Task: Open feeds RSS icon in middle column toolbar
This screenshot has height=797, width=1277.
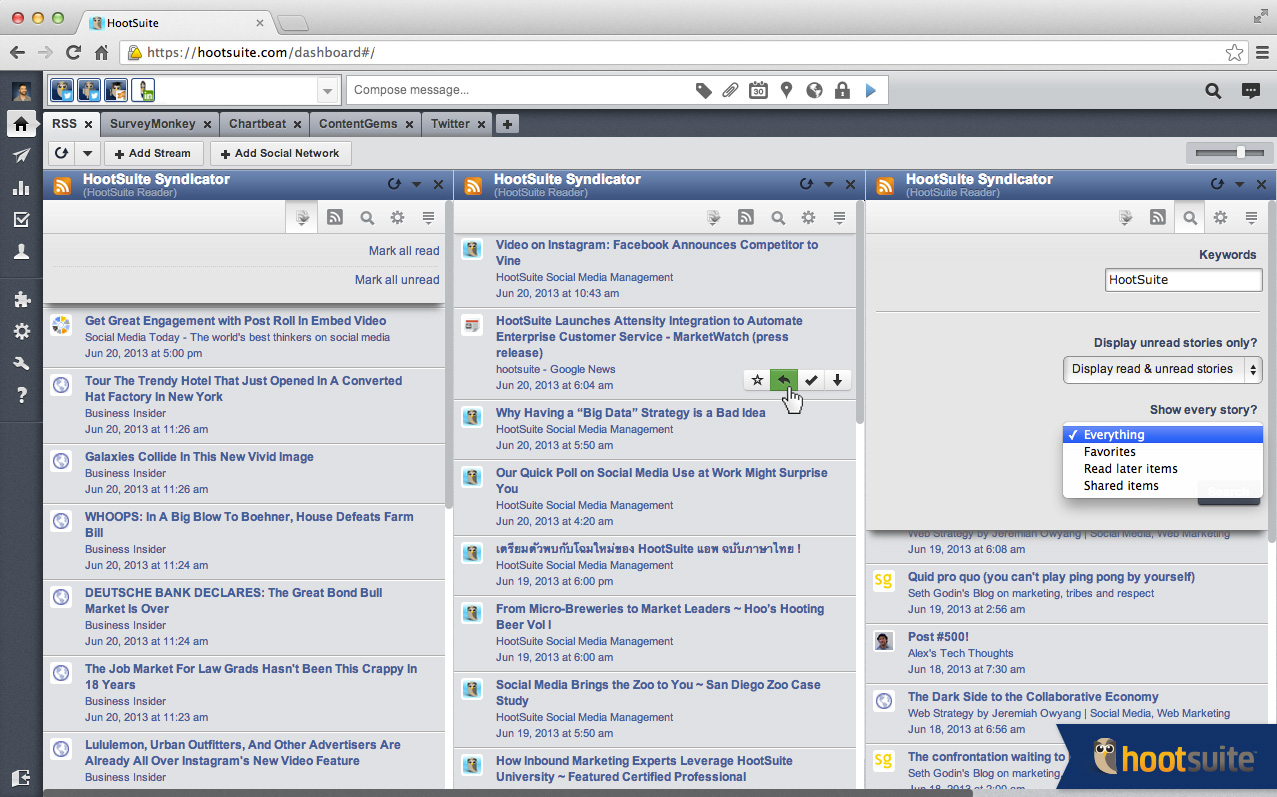Action: point(746,217)
